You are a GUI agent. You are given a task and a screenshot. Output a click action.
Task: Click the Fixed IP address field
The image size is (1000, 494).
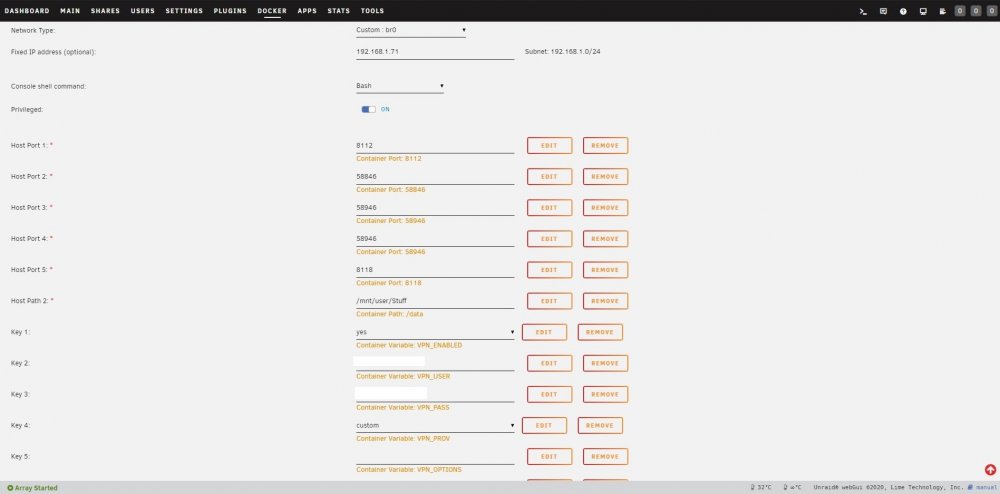pyautogui.click(x=435, y=52)
